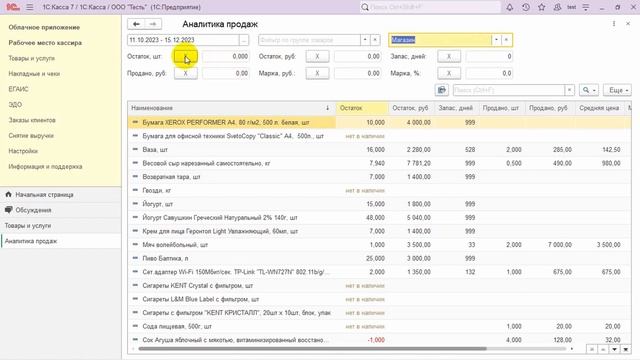Viewport: 640px width, 360px height.
Task: Click the Остаток column header
Action: pos(362,108)
